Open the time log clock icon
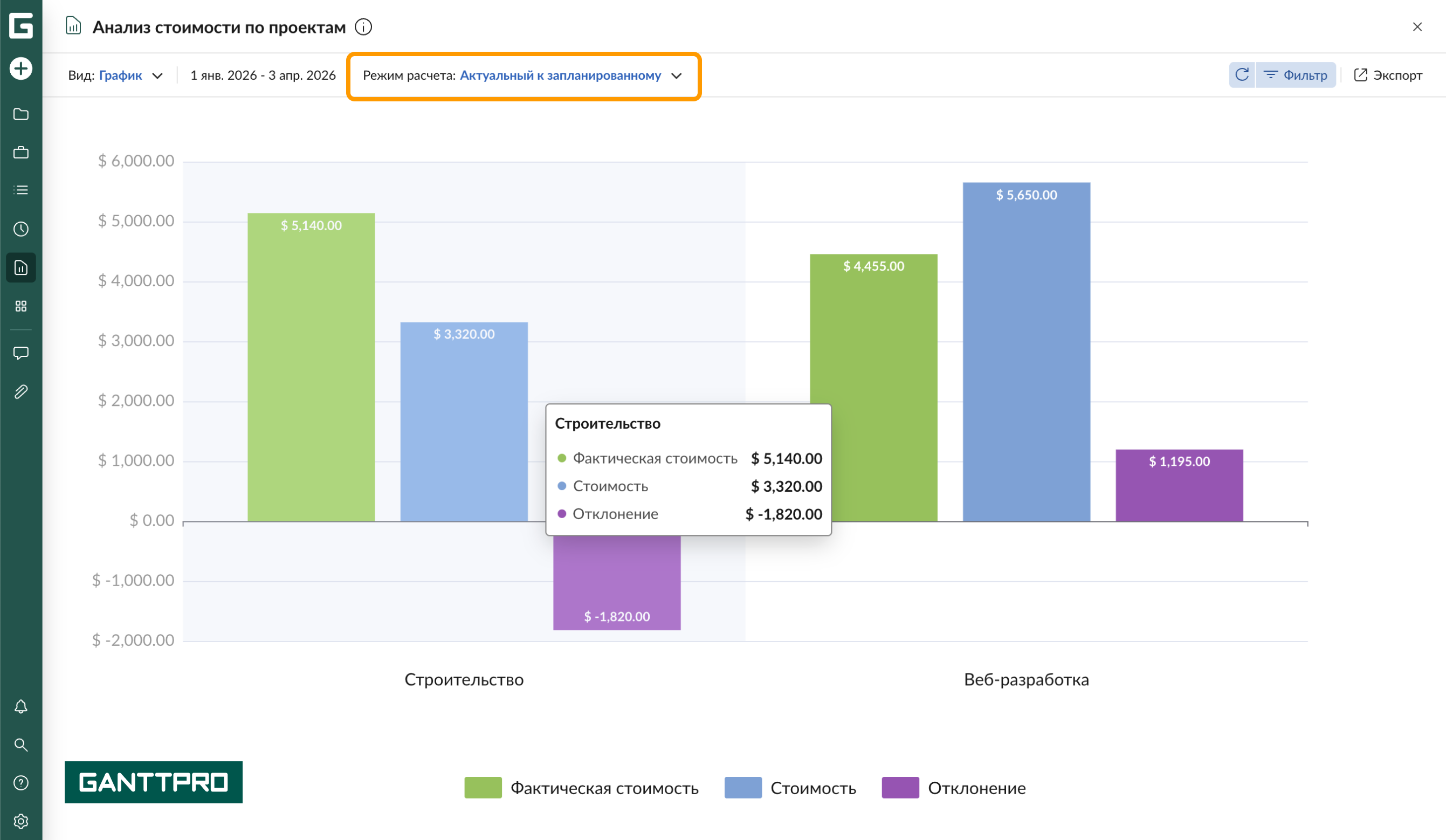The height and width of the screenshot is (840, 1446). 20,230
